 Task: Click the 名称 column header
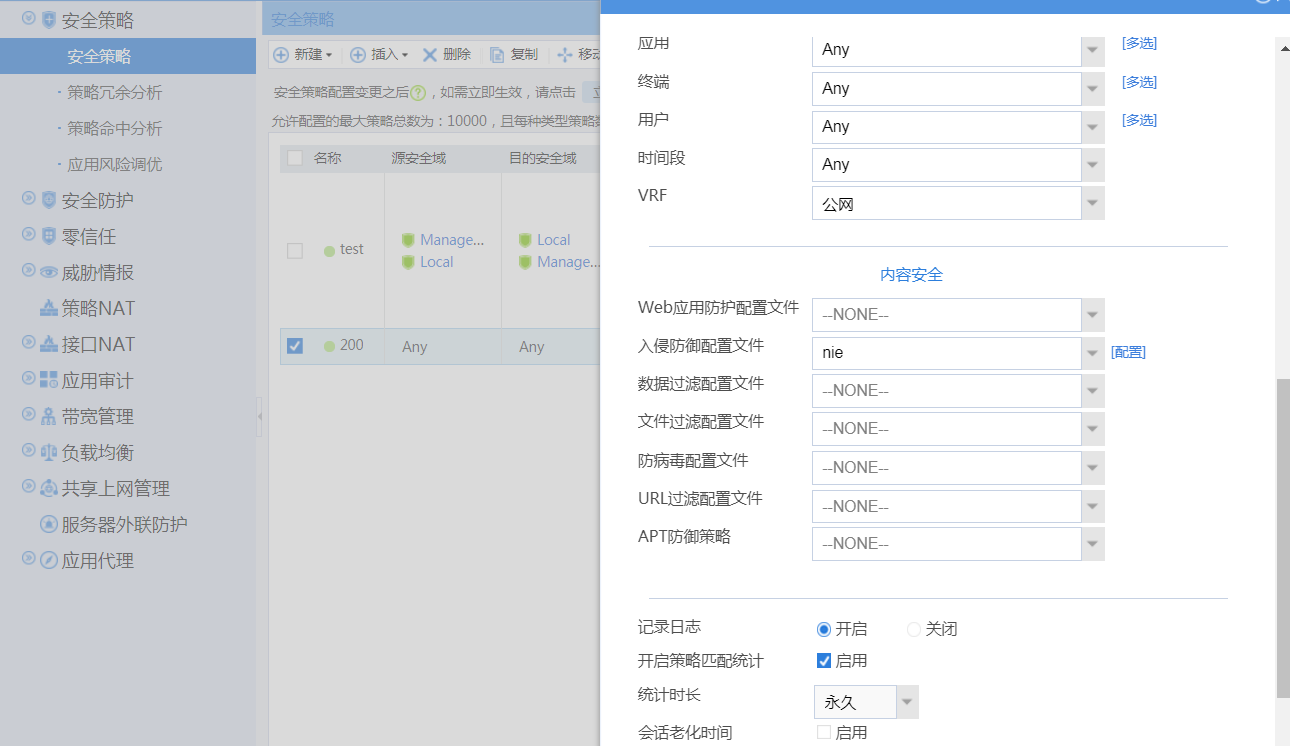pyautogui.click(x=327, y=158)
